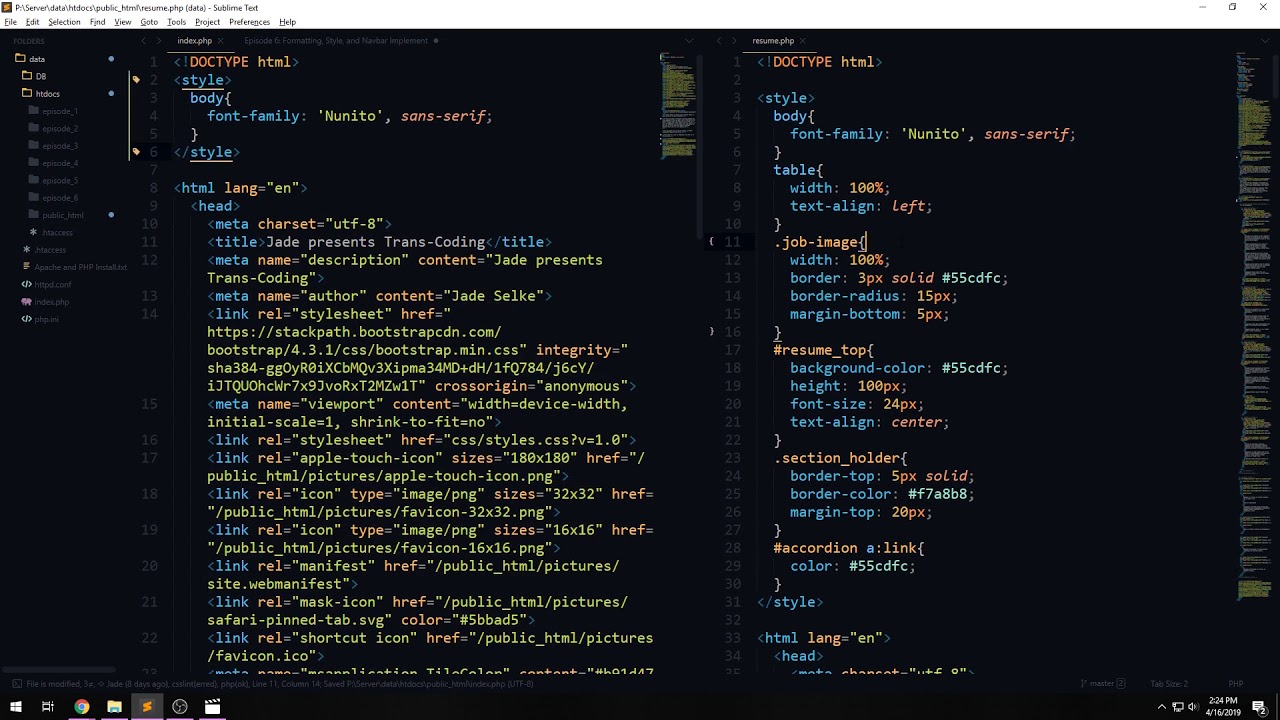
Task: Open the Windows Start menu
Action: 14,707
